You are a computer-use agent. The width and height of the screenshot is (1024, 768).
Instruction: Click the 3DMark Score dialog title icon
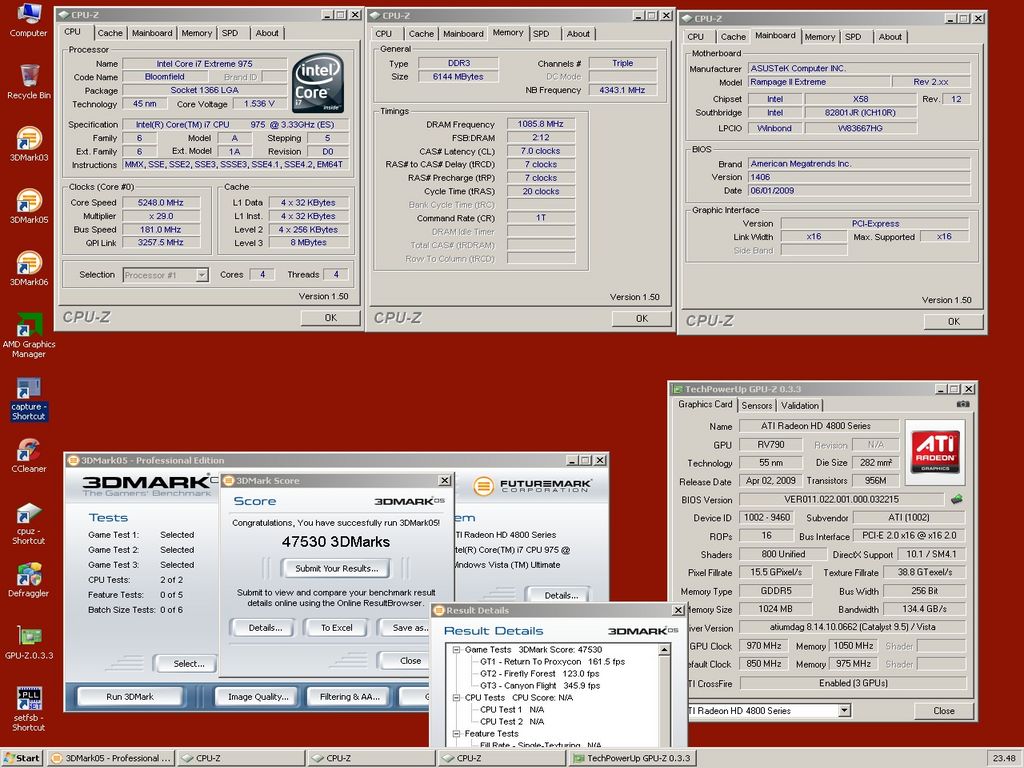(x=229, y=481)
